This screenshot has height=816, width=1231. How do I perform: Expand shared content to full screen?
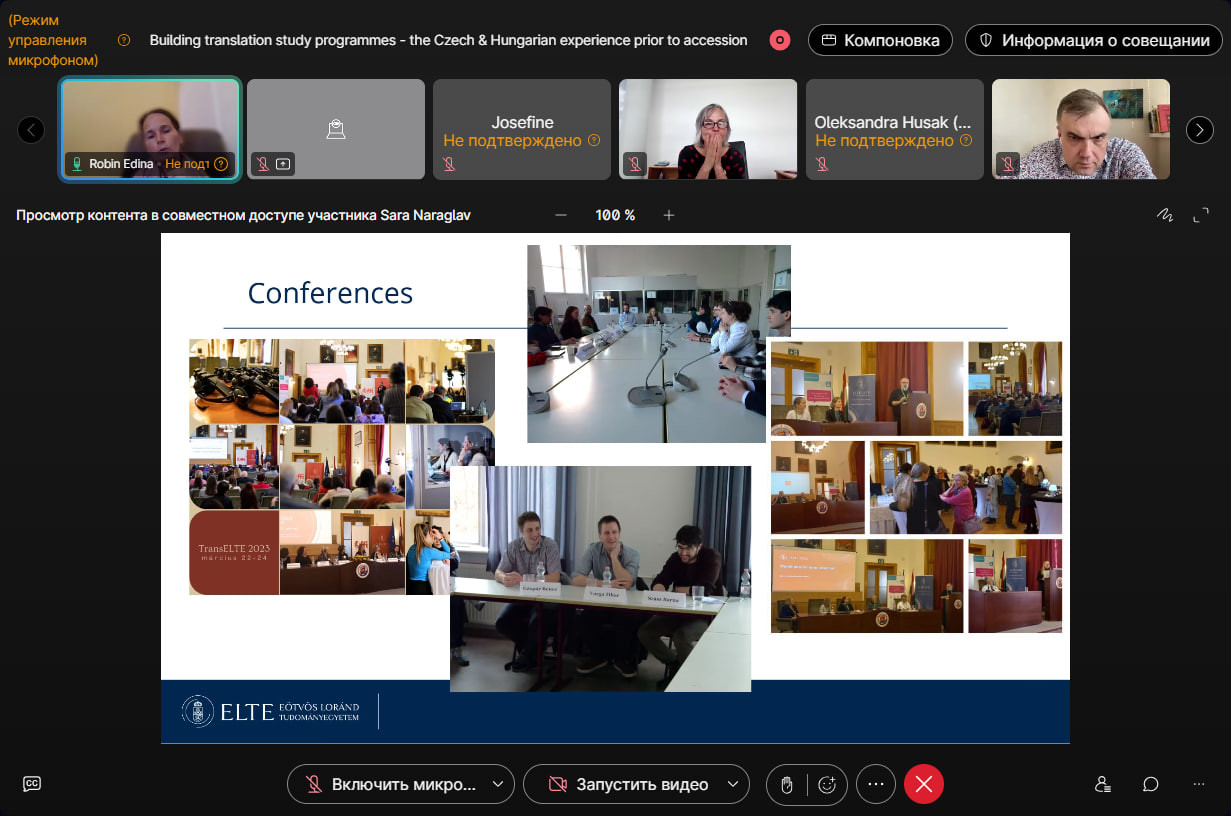pos(1201,215)
